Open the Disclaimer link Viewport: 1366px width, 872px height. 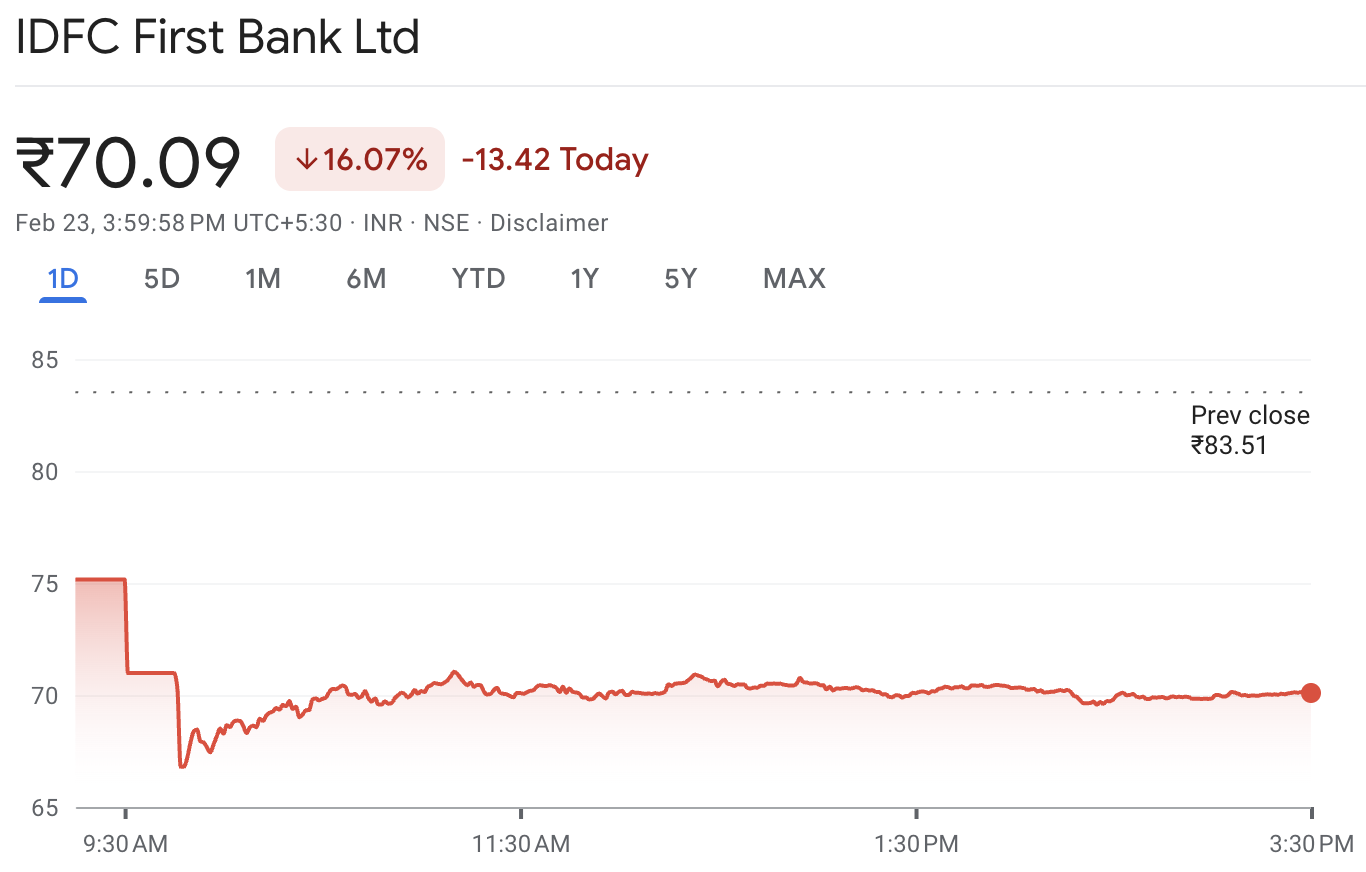point(549,223)
